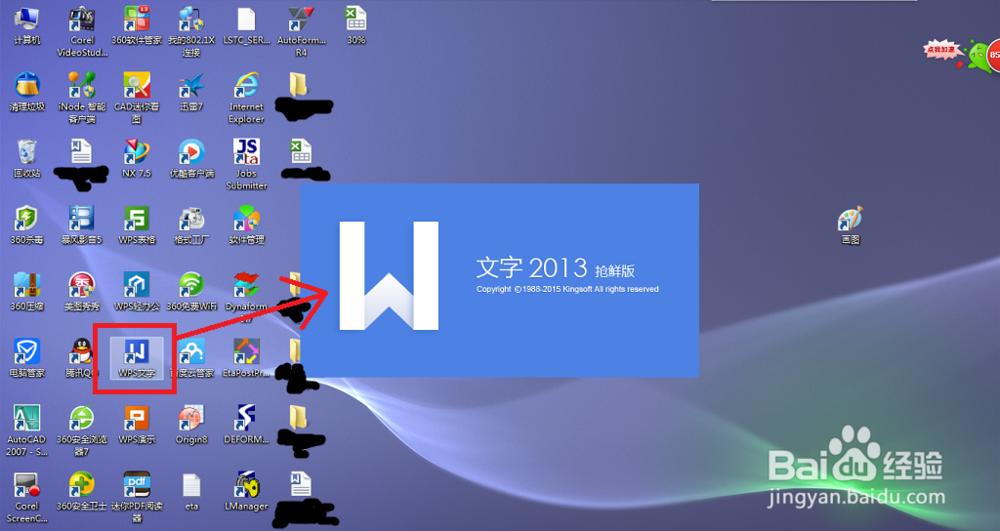Select the WPS文字 shortcut
The width and height of the screenshot is (1000, 531).
click(x=136, y=358)
